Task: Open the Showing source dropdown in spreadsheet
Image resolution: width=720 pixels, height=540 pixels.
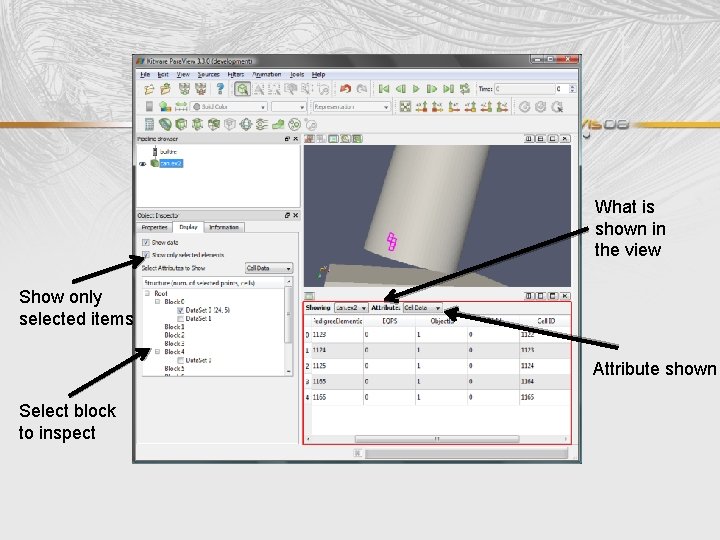Action: pyautogui.click(x=351, y=308)
